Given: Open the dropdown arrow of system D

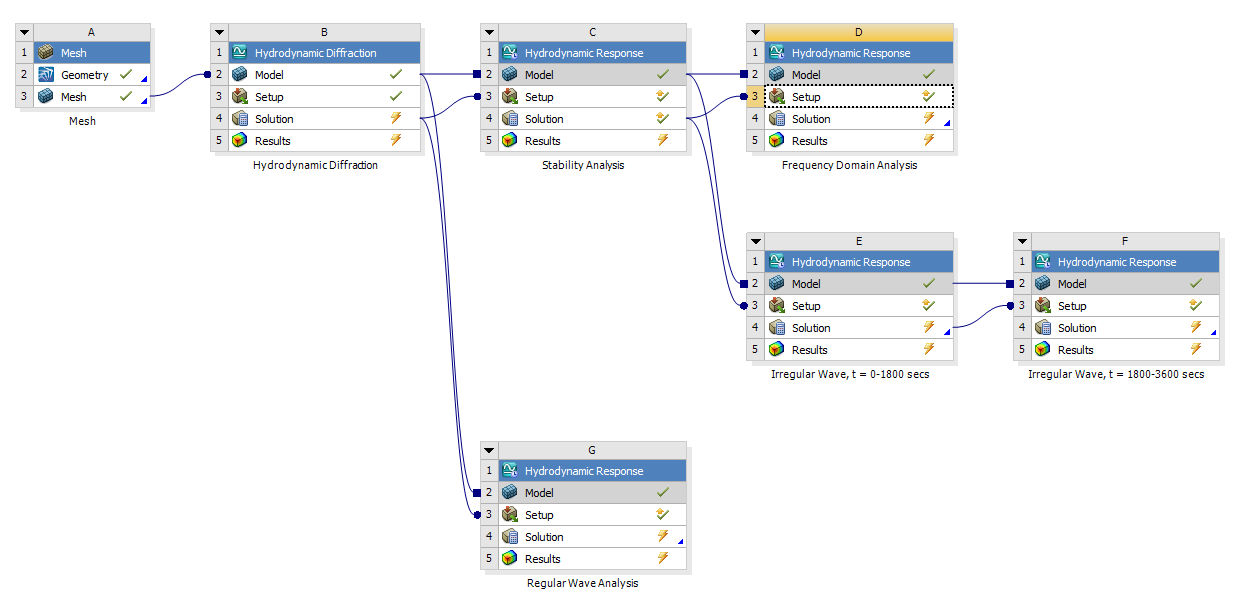Looking at the screenshot, I should tap(757, 32).
